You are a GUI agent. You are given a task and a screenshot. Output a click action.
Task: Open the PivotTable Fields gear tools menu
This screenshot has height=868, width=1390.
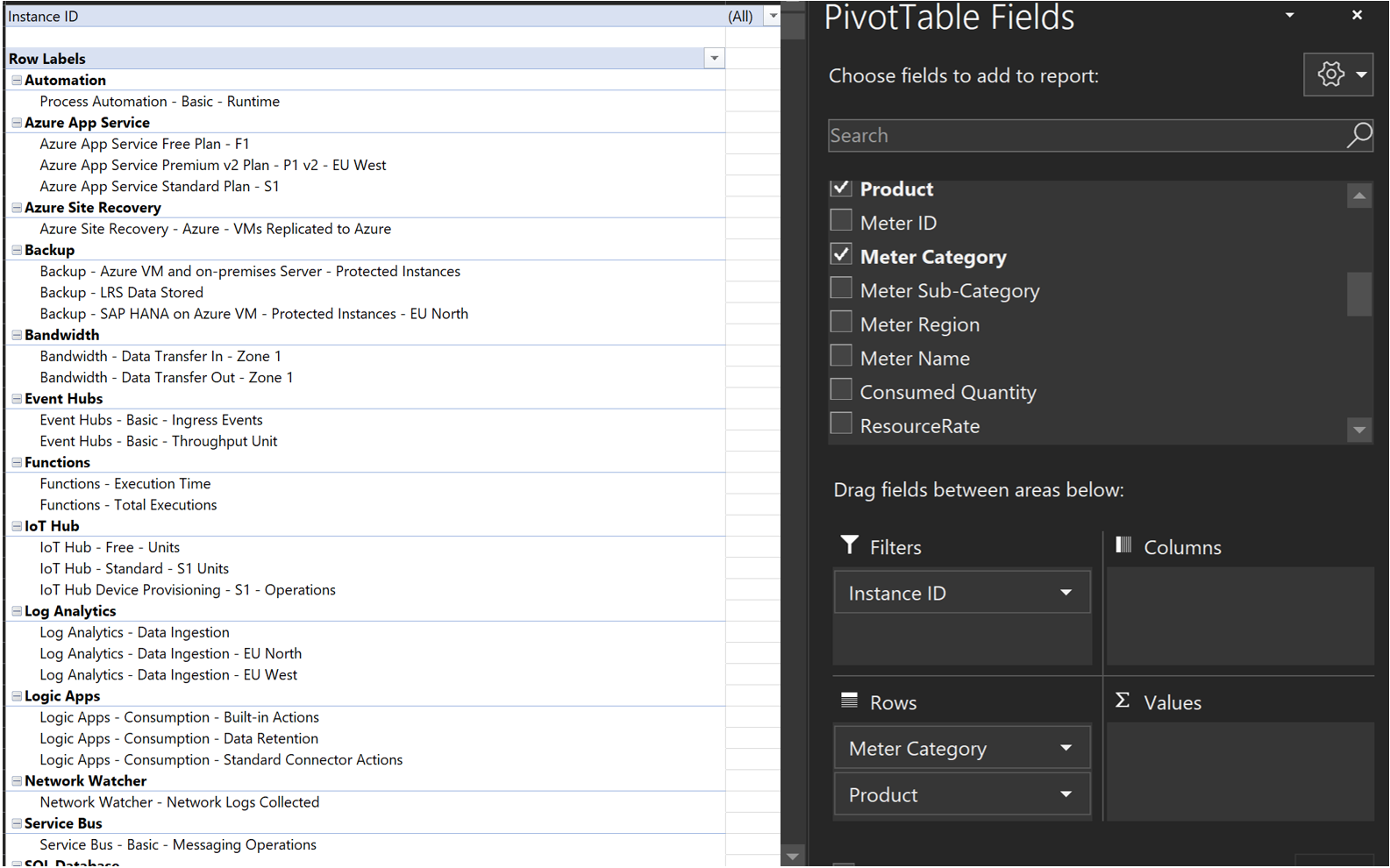pyautogui.click(x=1337, y=75)
